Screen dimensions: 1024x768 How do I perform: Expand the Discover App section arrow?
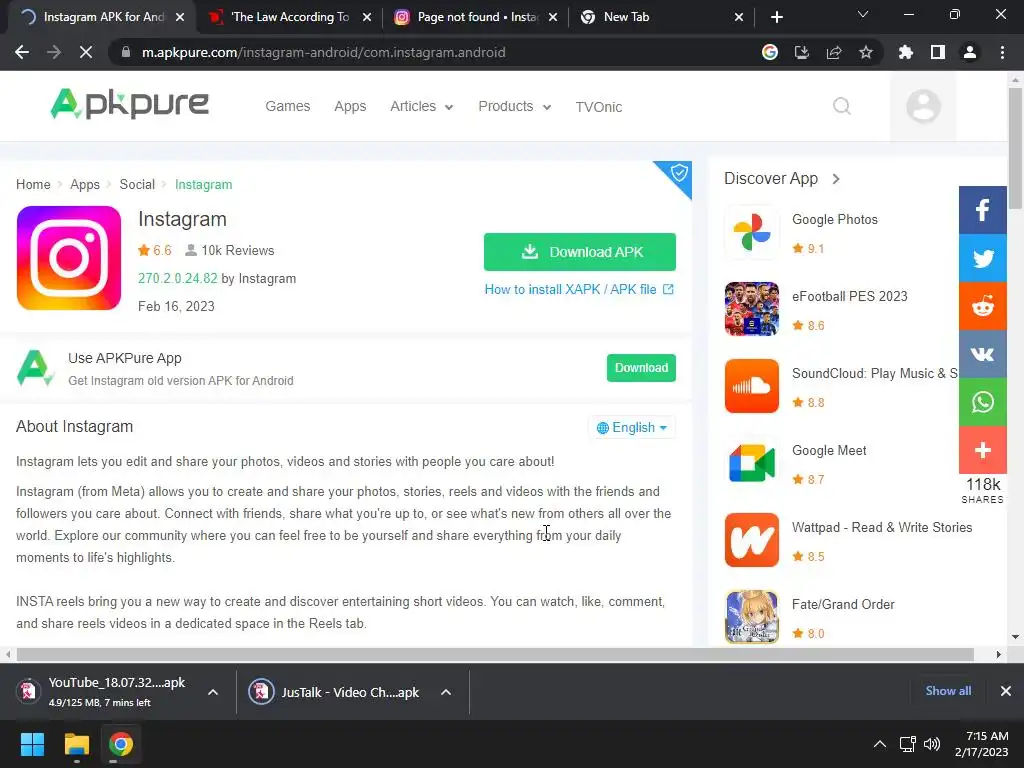coord(836,179)
